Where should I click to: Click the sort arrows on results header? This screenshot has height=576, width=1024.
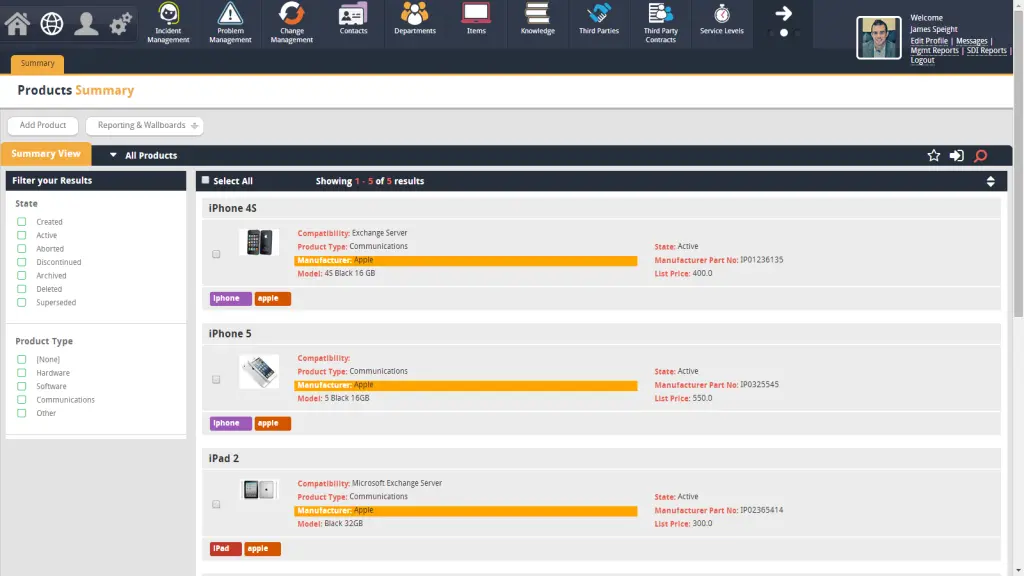(x=990, y=182)
